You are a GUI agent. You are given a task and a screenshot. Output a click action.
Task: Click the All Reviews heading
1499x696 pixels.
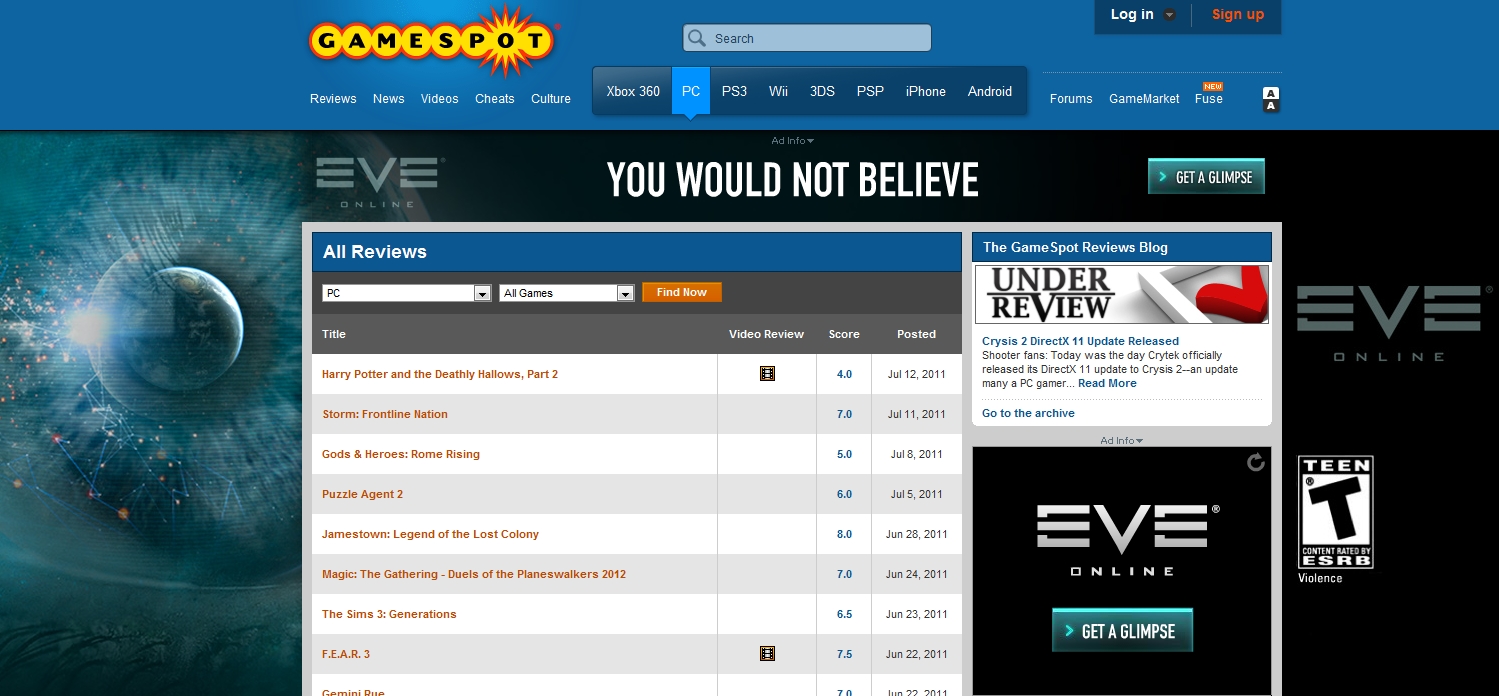point(375,252)
